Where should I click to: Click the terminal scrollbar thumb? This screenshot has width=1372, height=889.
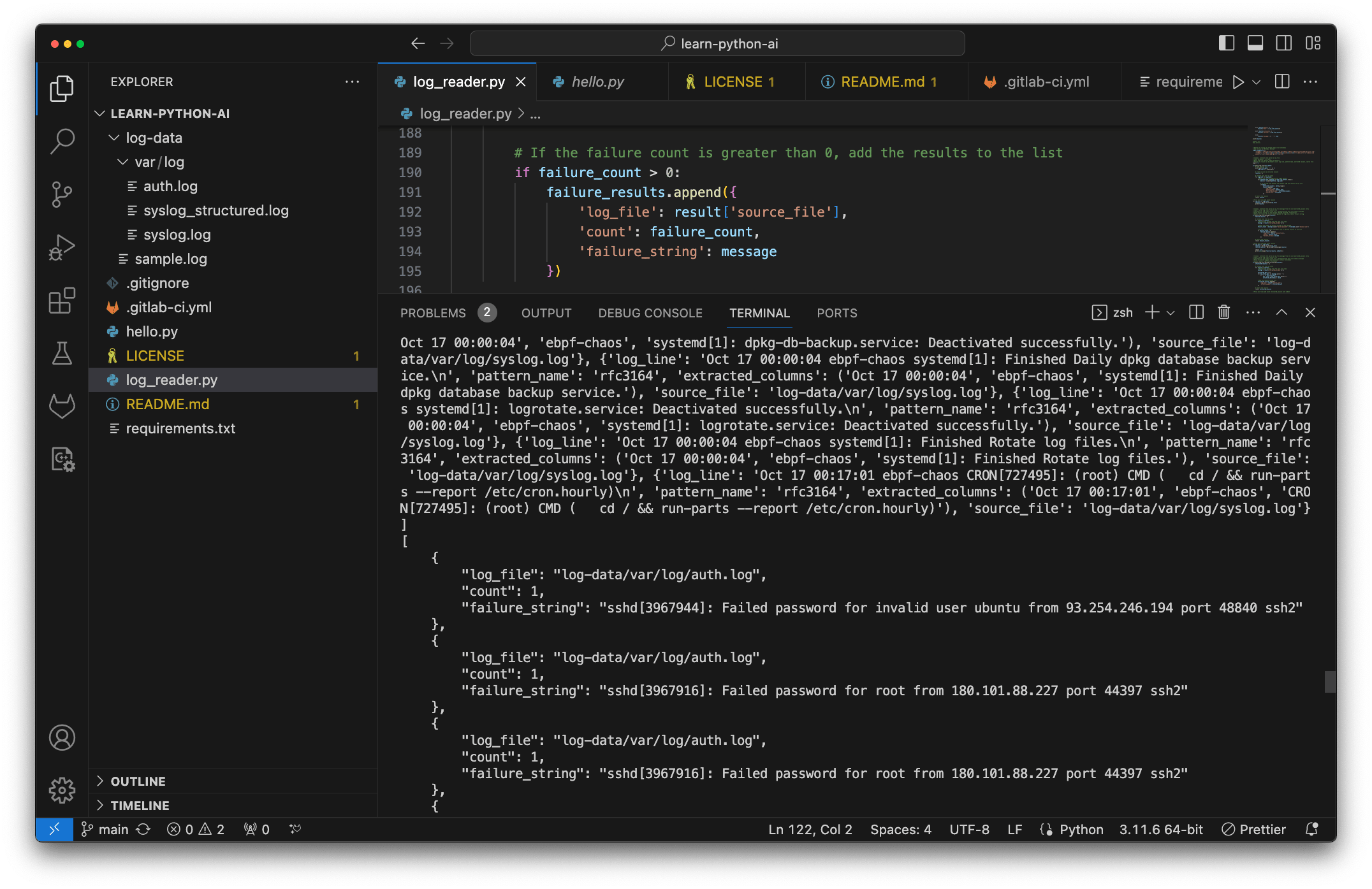coord(1329,681)
